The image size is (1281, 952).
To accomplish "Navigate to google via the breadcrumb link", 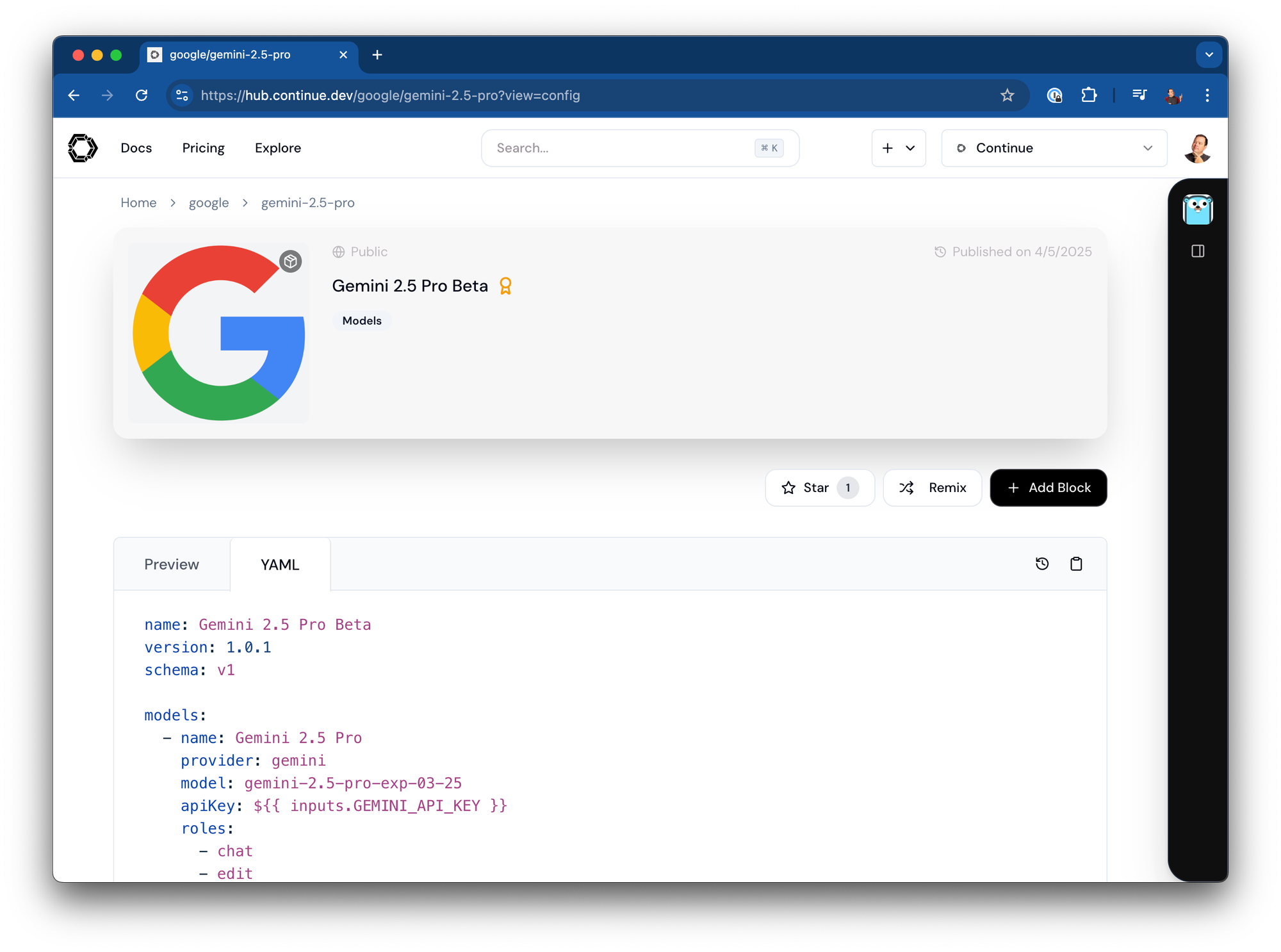I will coord(209,202).
